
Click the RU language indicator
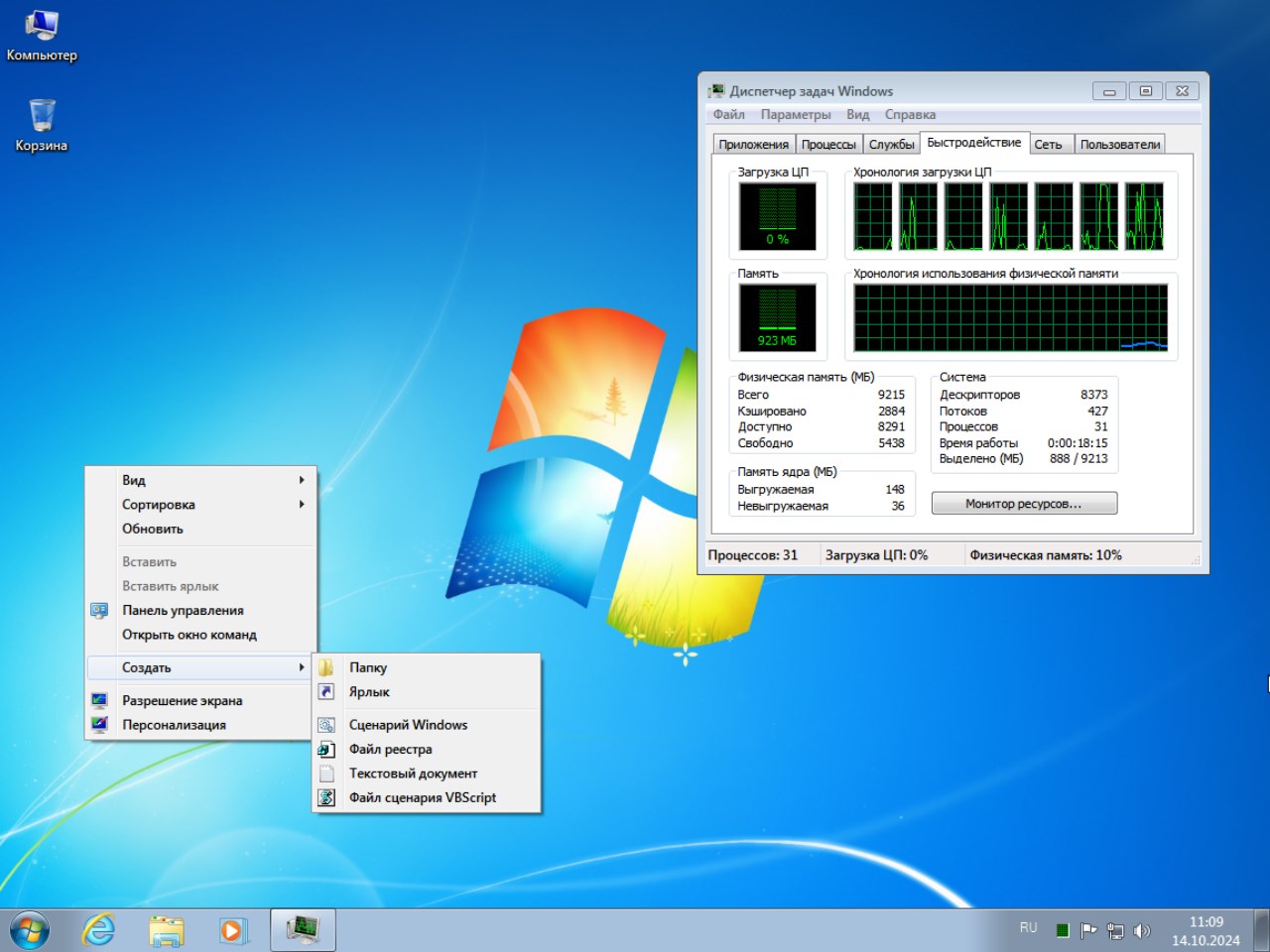click(x=1028, y=928)
